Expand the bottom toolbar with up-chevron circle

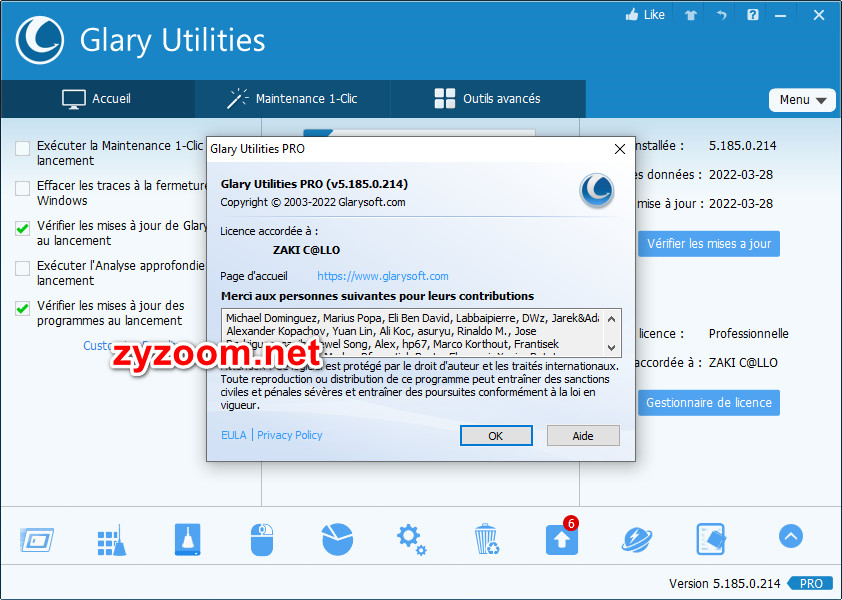pos(790,536)
